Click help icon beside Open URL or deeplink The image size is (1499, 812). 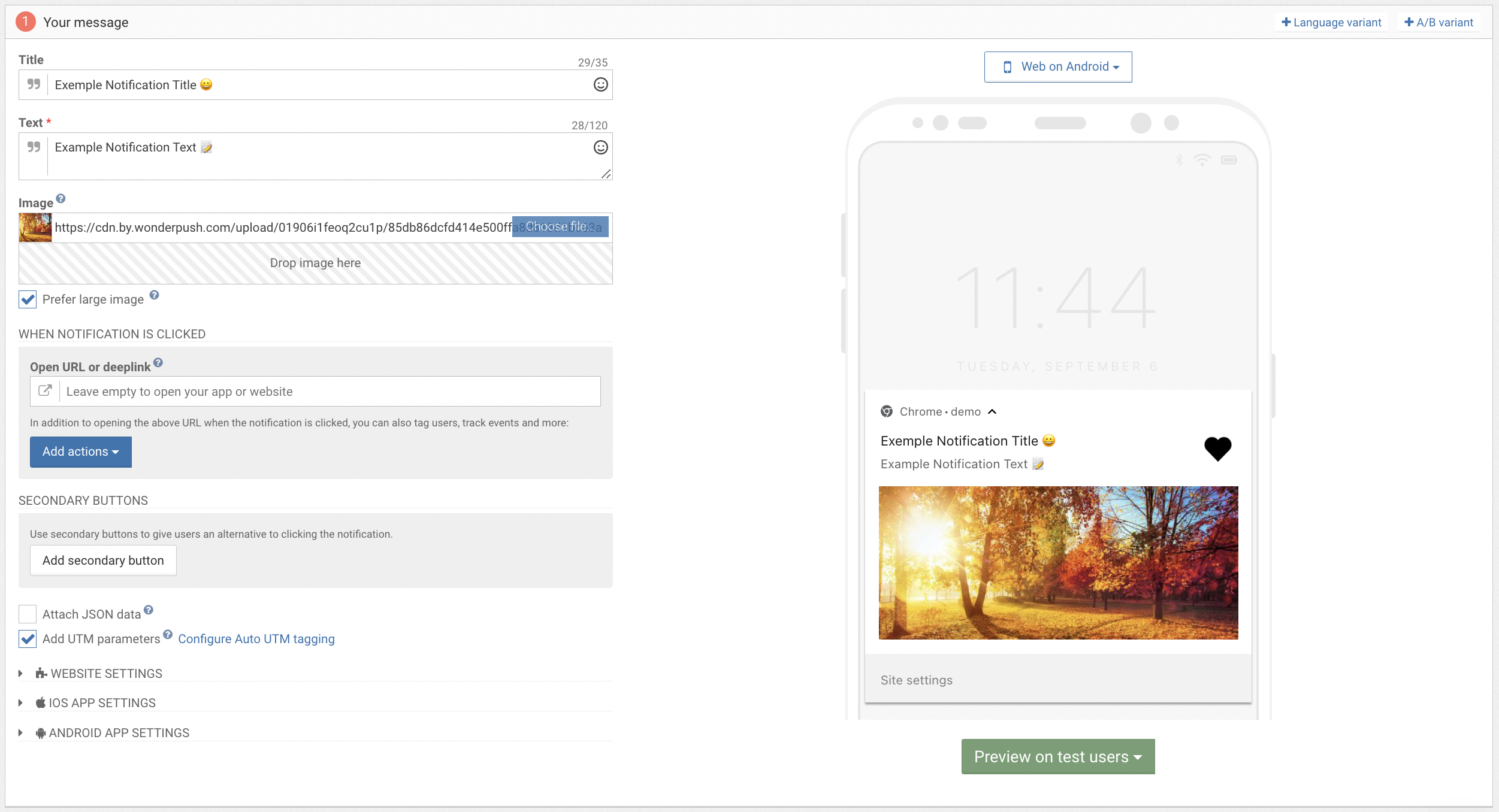[x=158, y=362]
